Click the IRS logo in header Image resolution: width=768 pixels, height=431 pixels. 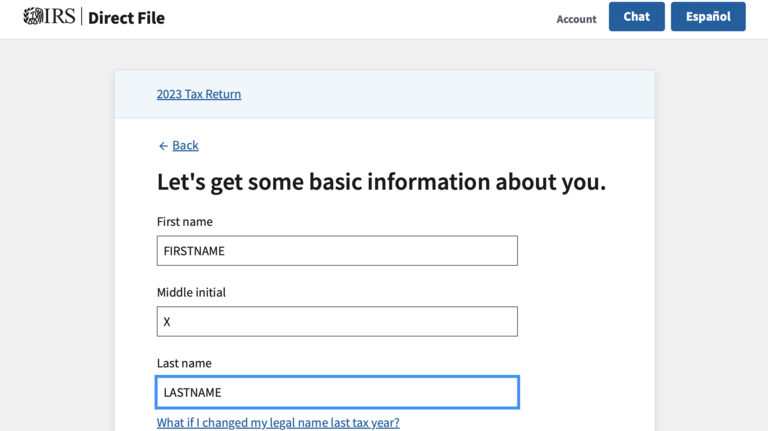tap(49, 16)
